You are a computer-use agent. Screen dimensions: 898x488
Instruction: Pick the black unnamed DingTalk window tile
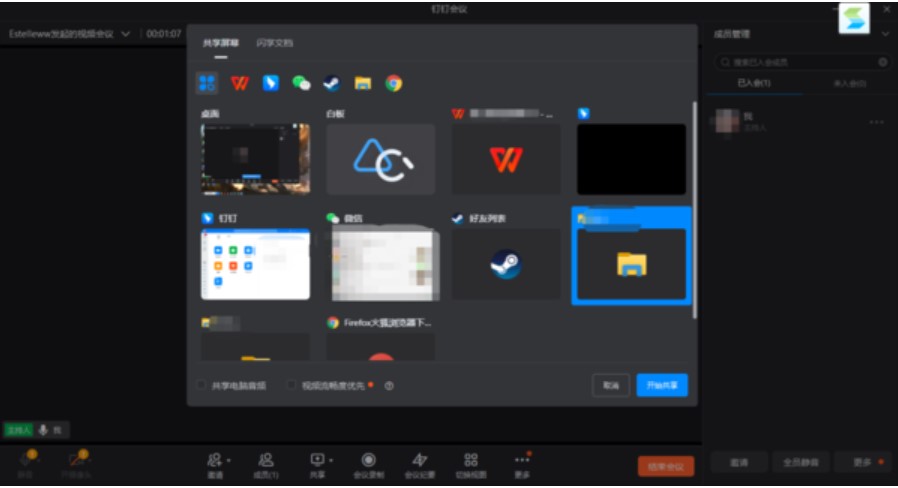[x=631, y=159]
